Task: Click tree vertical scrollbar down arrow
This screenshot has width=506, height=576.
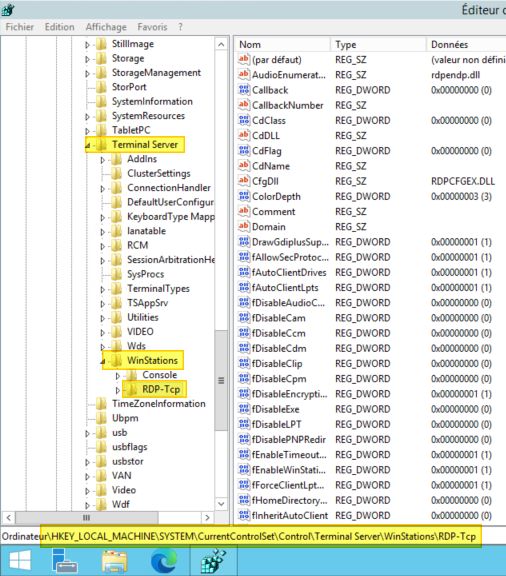Action: 221,504
